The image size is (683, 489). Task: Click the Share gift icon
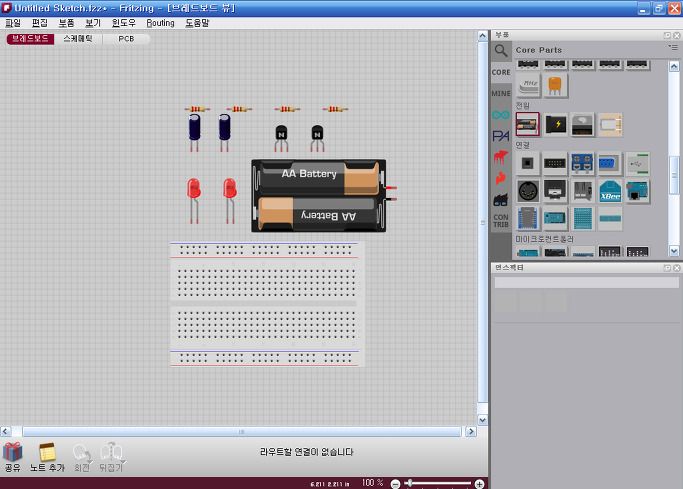tap(13, 452)
